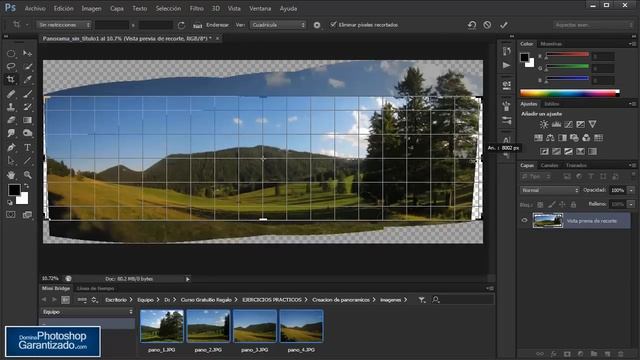Close the Panorama_sin_título1 document tab
The image size is (640, 360).
click(218, 38)
